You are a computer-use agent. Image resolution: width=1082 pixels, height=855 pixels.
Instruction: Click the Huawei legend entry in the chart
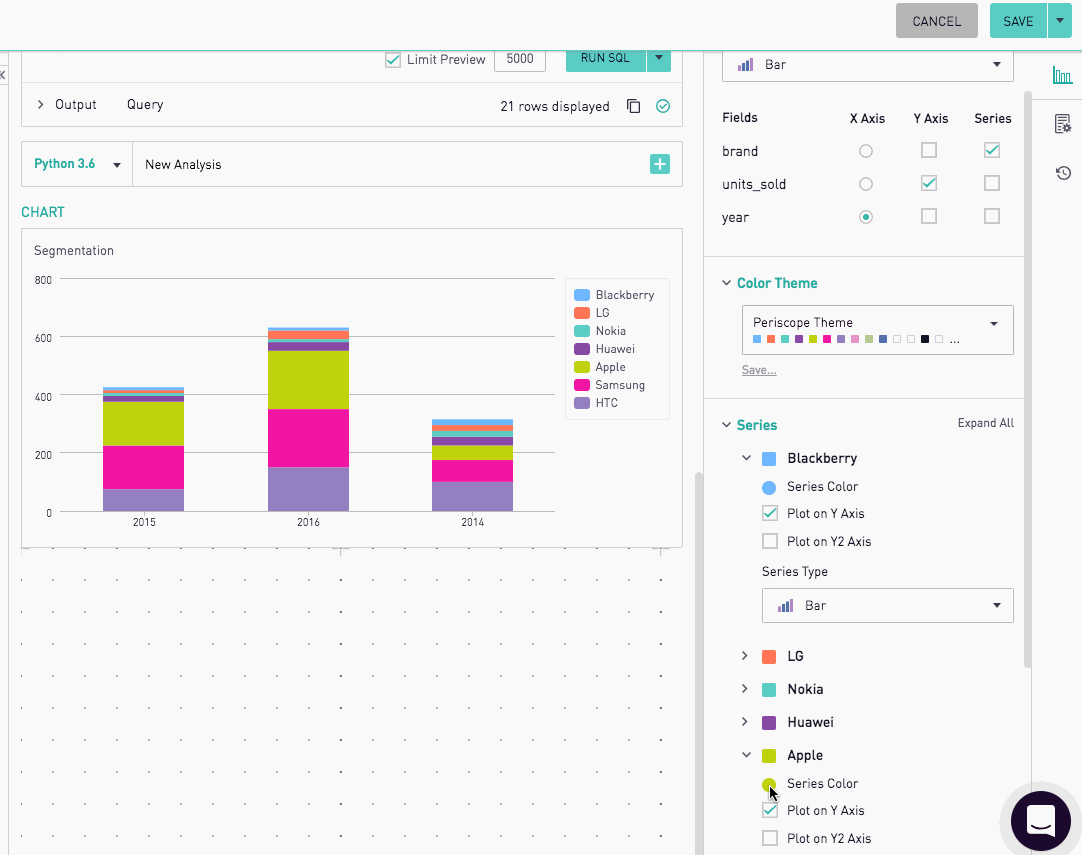click(604, 348)
